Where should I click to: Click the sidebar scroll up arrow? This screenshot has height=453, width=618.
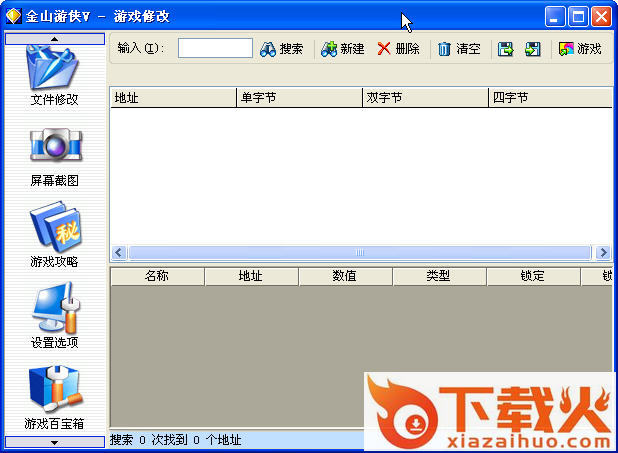pyautogui.click(x=54, y=39)
